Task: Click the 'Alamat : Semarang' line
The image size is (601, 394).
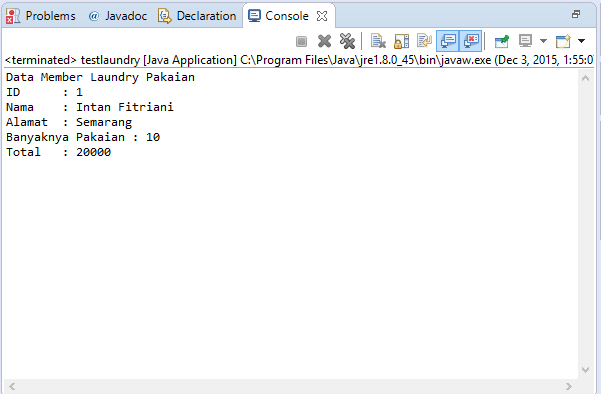Action: [x=69, y=122]
